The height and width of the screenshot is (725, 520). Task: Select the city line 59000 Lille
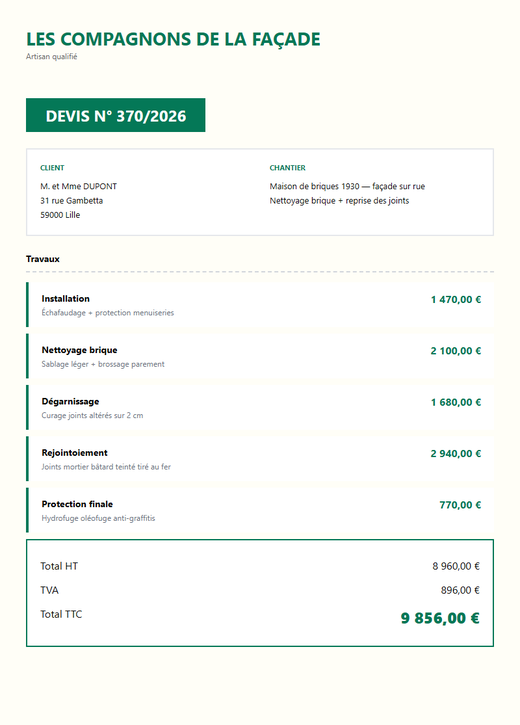60,215
